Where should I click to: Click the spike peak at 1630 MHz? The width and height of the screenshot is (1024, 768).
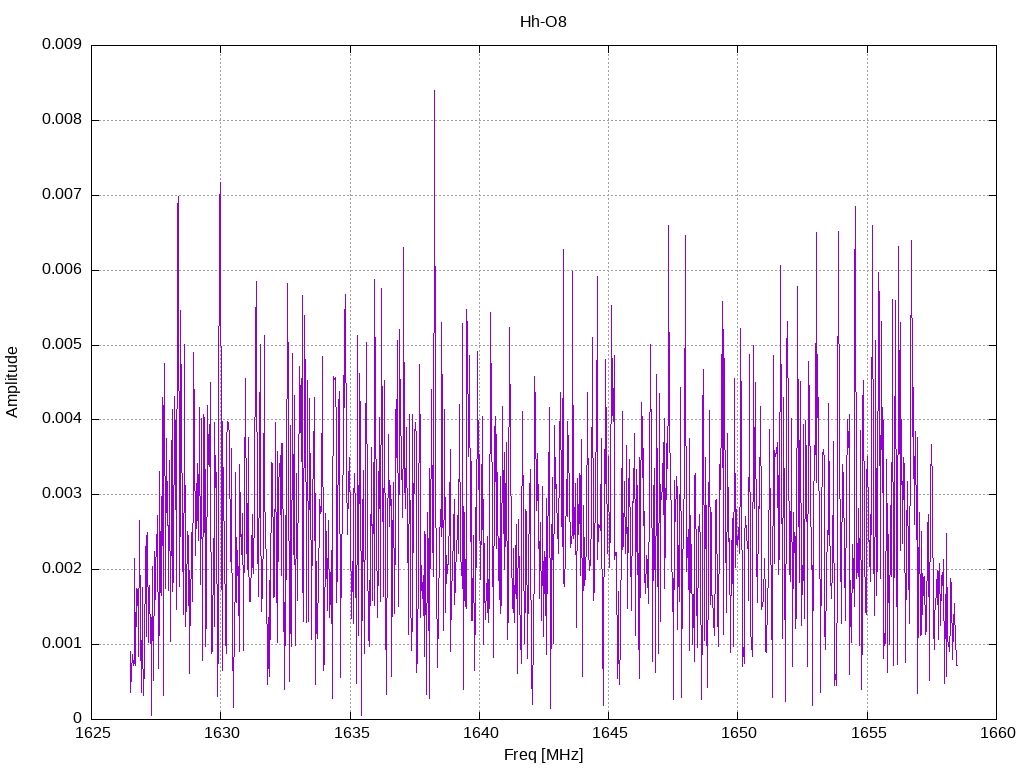(x=220, y=184)
